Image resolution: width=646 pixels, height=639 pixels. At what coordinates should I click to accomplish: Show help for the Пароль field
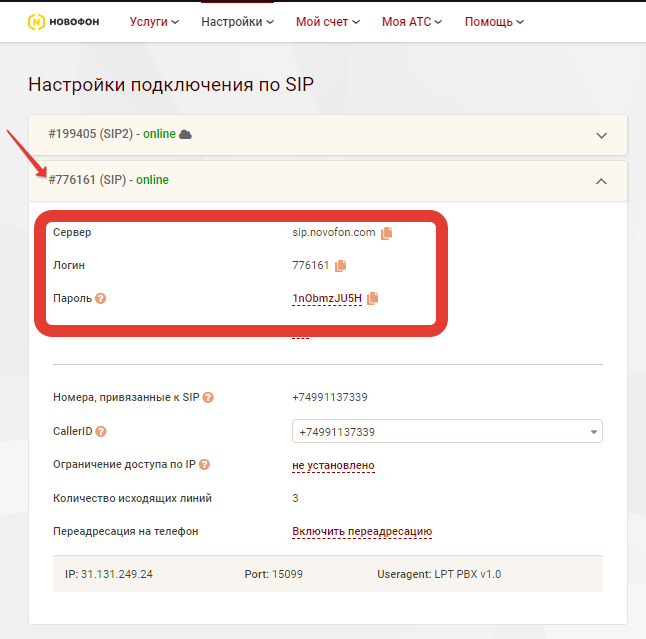point(101,298)
